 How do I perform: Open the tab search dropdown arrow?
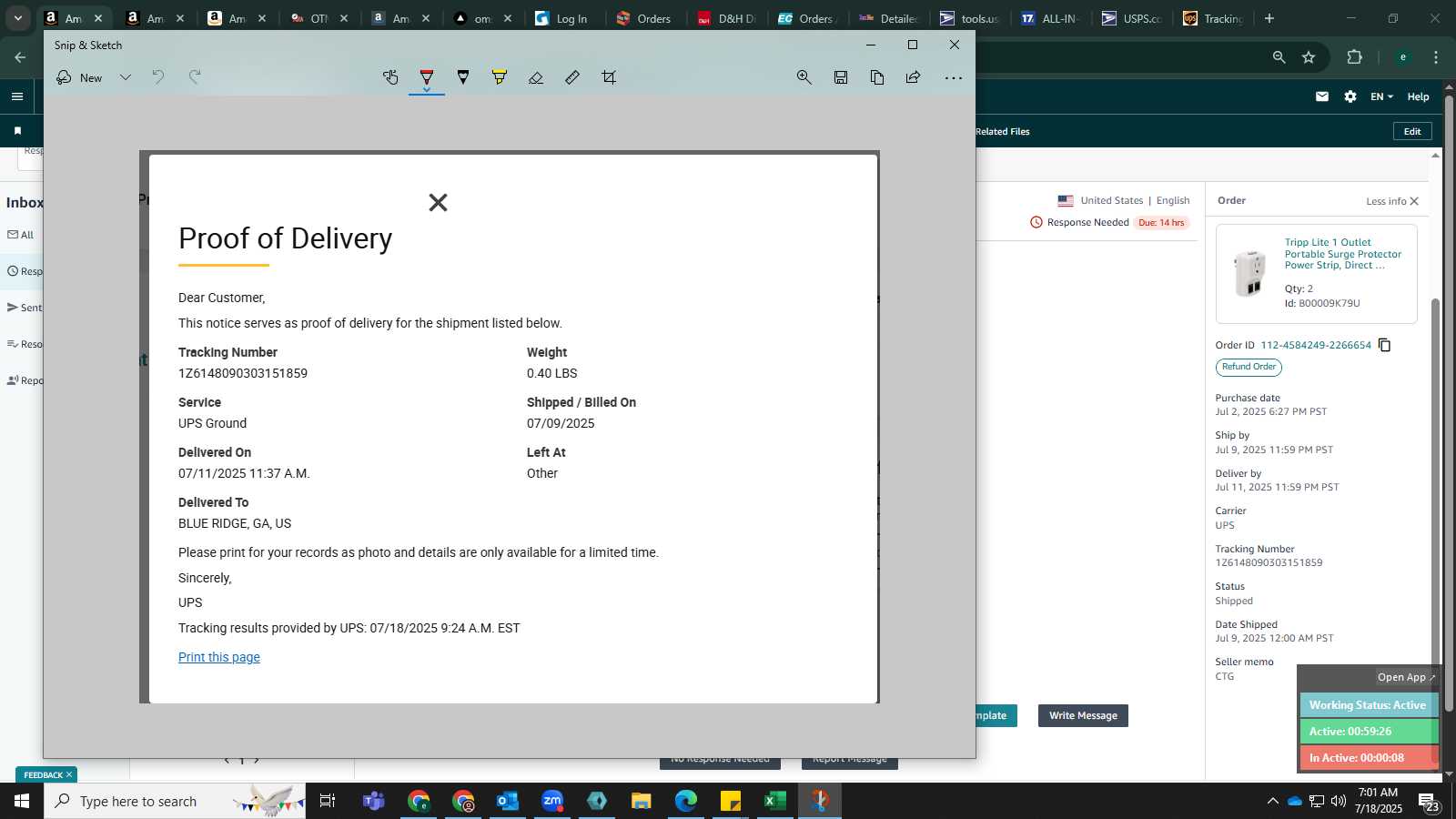(17, 18)
